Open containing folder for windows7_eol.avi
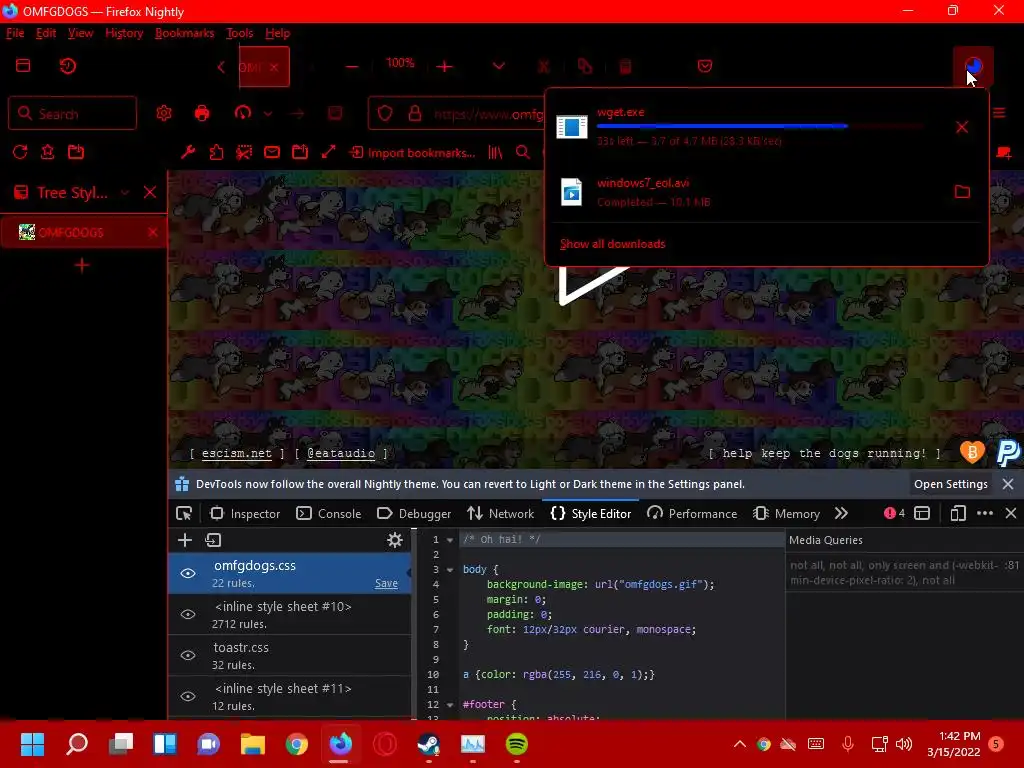1024x768 pixels. (962, 191)
